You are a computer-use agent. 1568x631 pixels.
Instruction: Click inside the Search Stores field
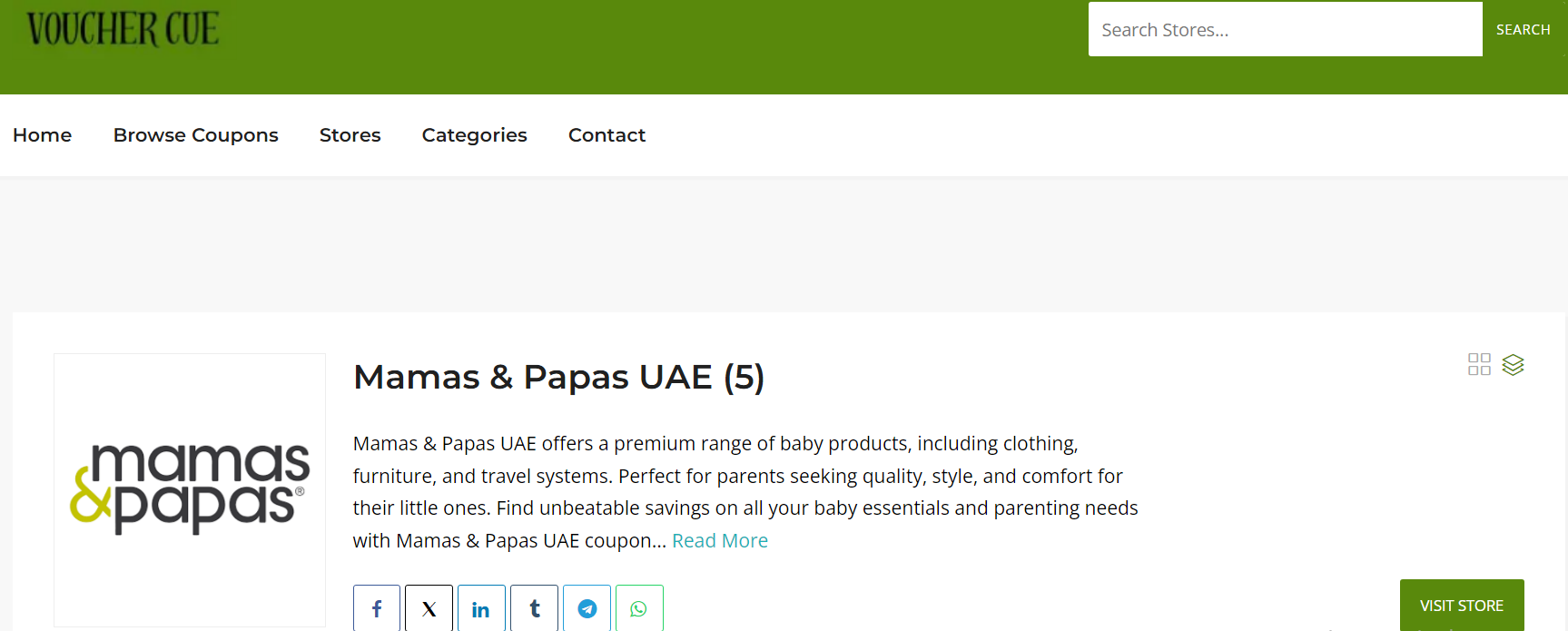[x=1284, y=29]
